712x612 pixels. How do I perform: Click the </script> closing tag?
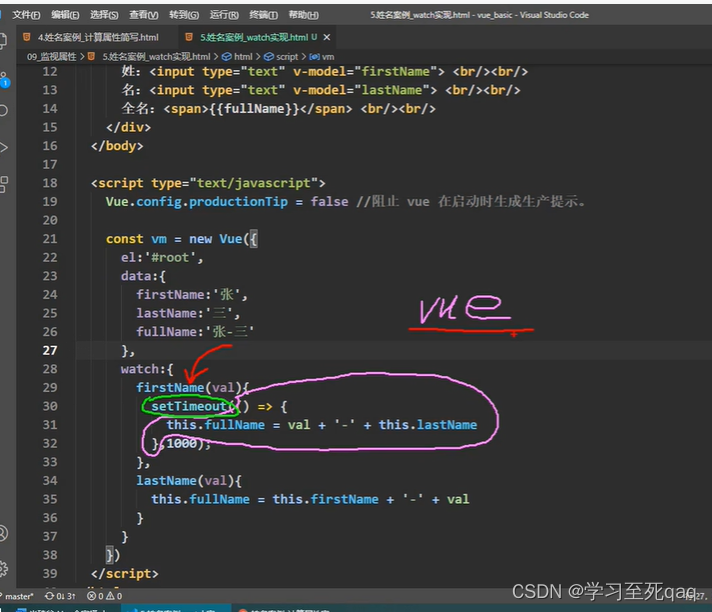click(x=125, y=574)
